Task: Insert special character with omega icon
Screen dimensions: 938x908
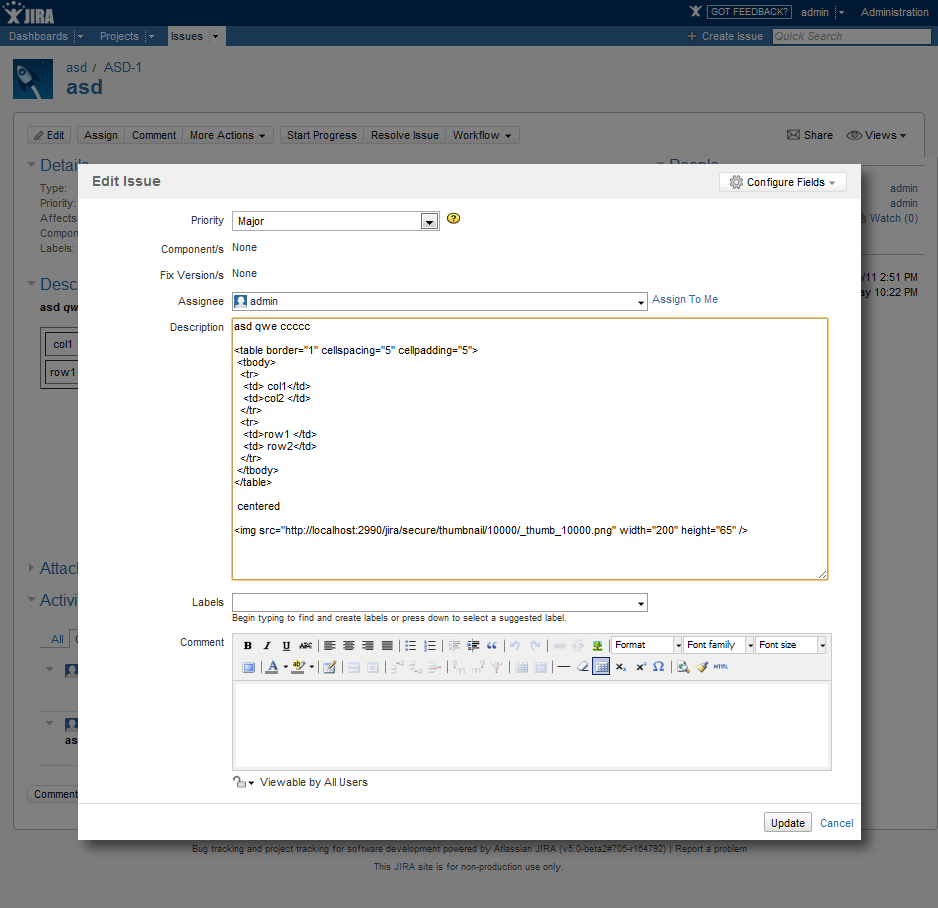Action: [x=658, y=667]
